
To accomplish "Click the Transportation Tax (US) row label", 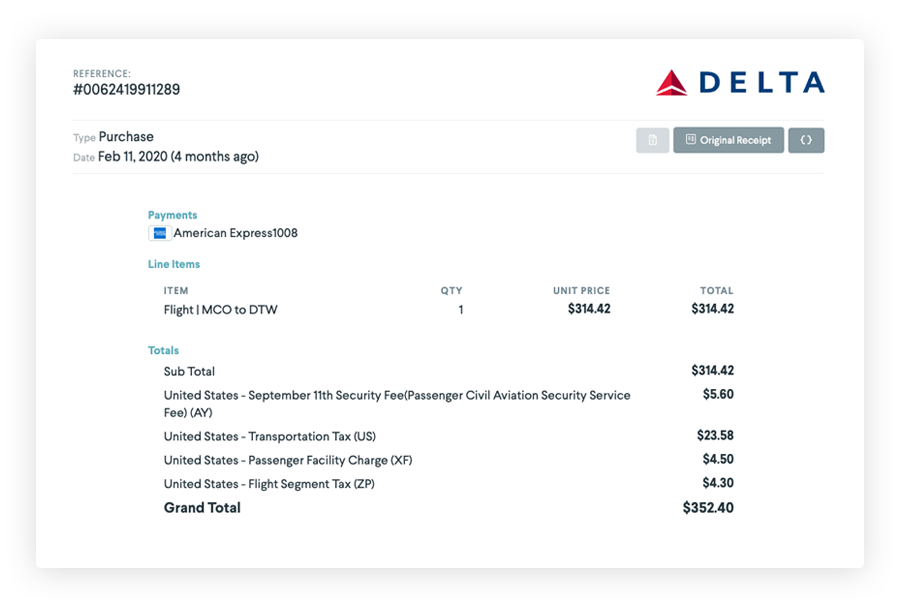I will [x=270, y=436].
